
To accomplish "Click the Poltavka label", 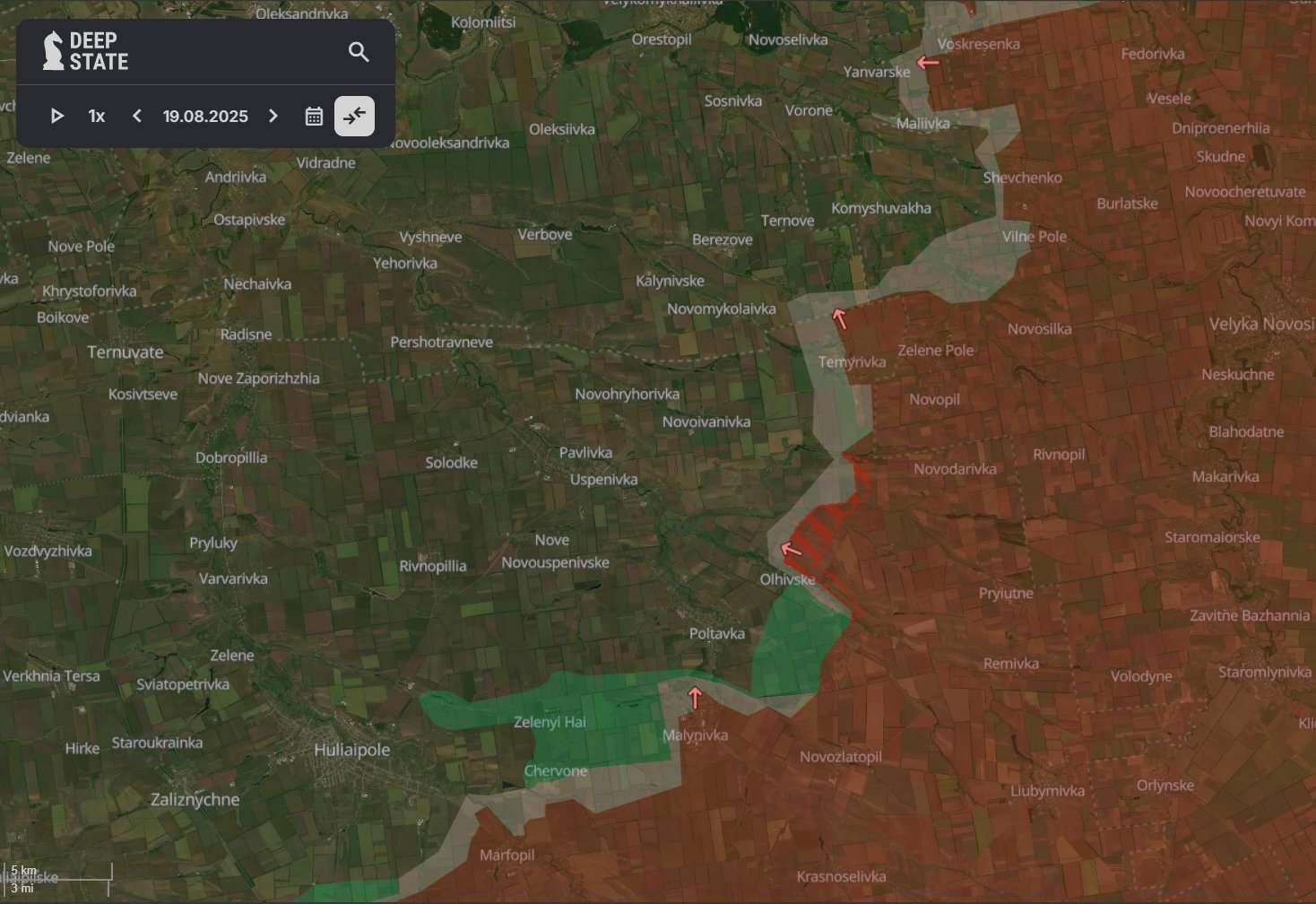I will click(717, 633).
